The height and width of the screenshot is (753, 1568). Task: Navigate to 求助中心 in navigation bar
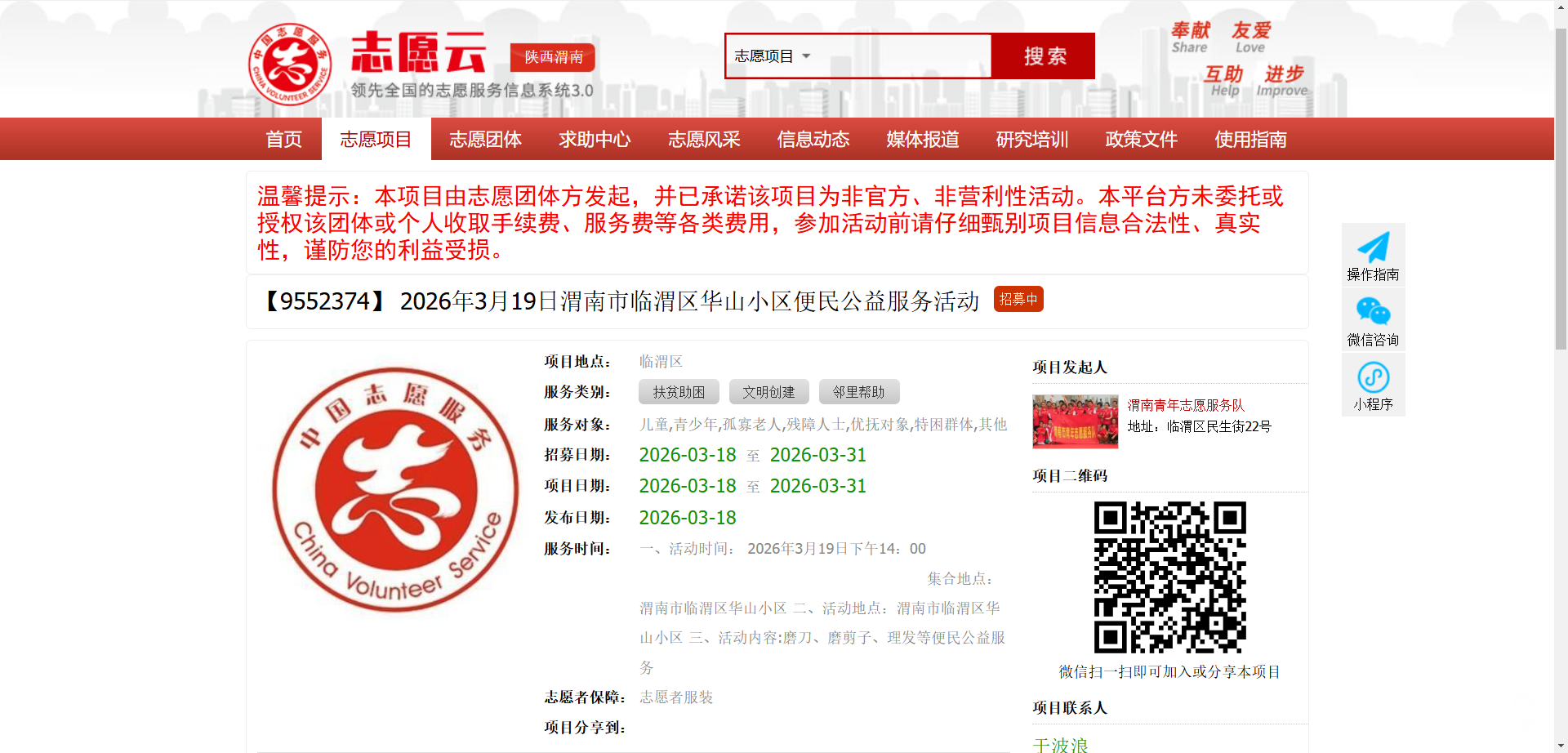point(595,140)
